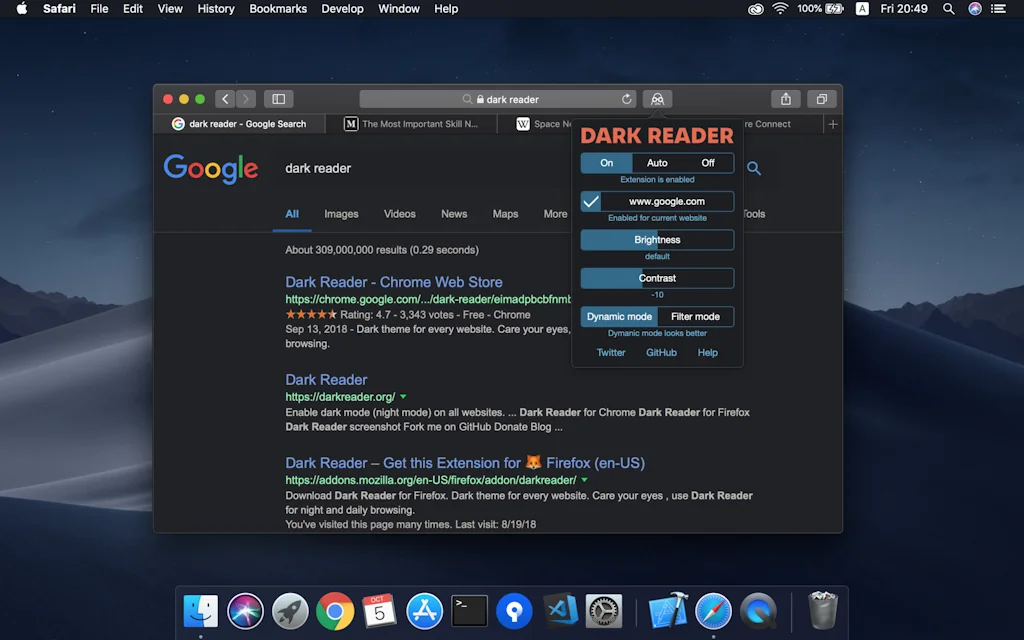The width and height of the screenshot is (1024, 640).
Task: Open the More dropdown in Google results
Action: (x=556, y=213)
